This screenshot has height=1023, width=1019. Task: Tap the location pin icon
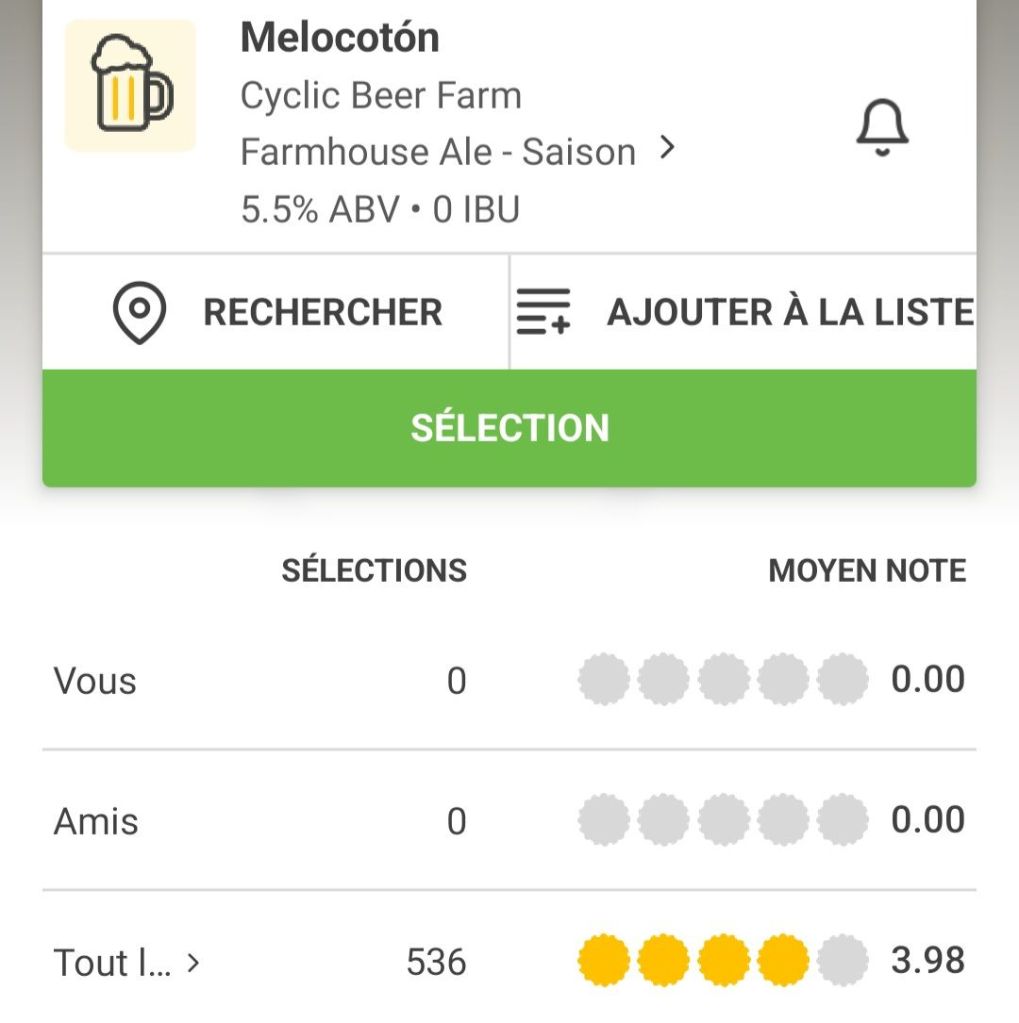pos(139,313)
